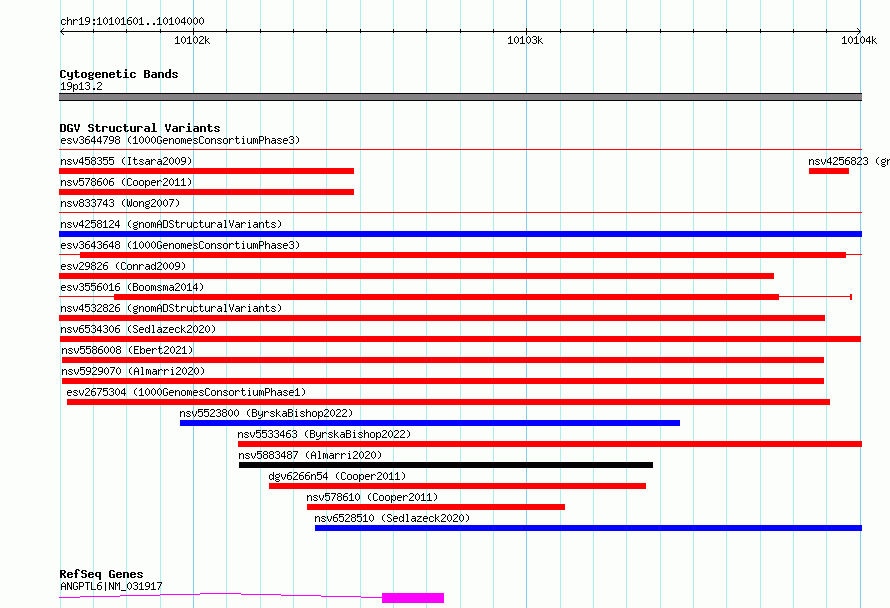Screen dimensions: 890x608
Task: Click the red bar of nsv5533463
Action: coord(550,444)
